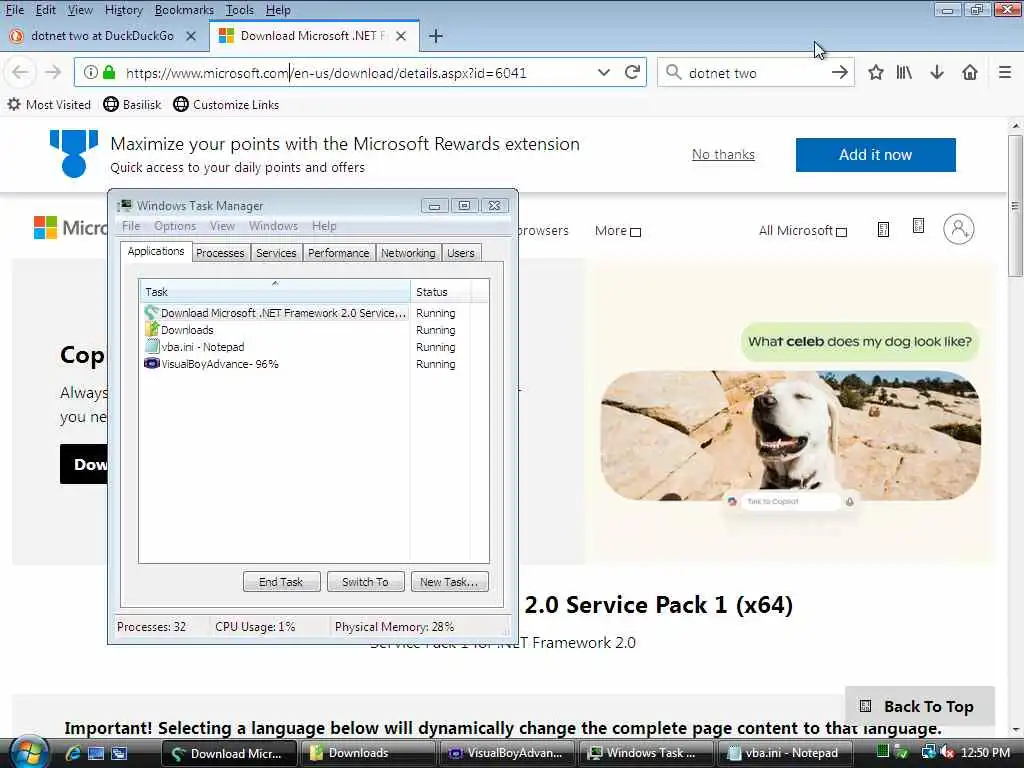Click the Switch between windows quick launch icon

(x=119, y=753)
